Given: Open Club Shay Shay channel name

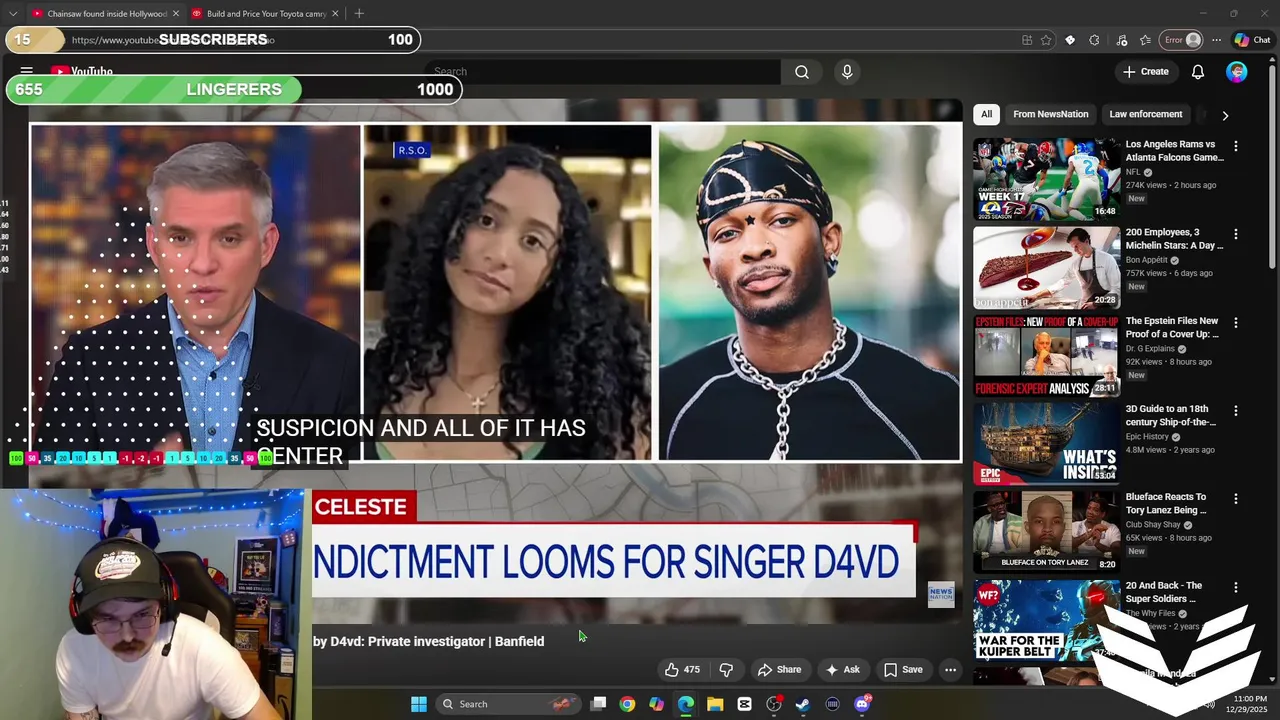Looking at the screenshot, I should tap(1154, 524).
